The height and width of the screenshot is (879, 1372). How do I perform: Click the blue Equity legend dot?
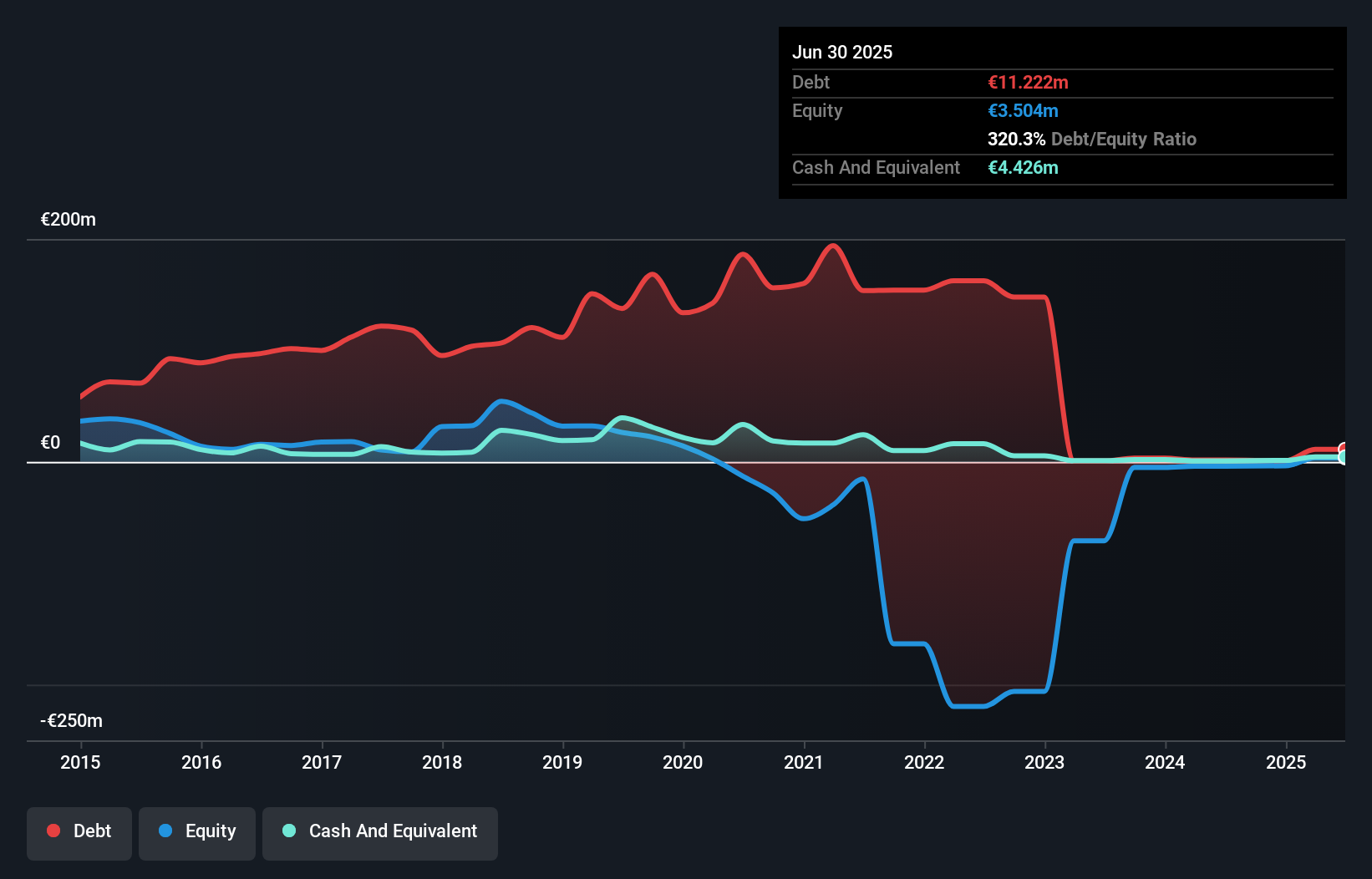[x=164, y=831]
